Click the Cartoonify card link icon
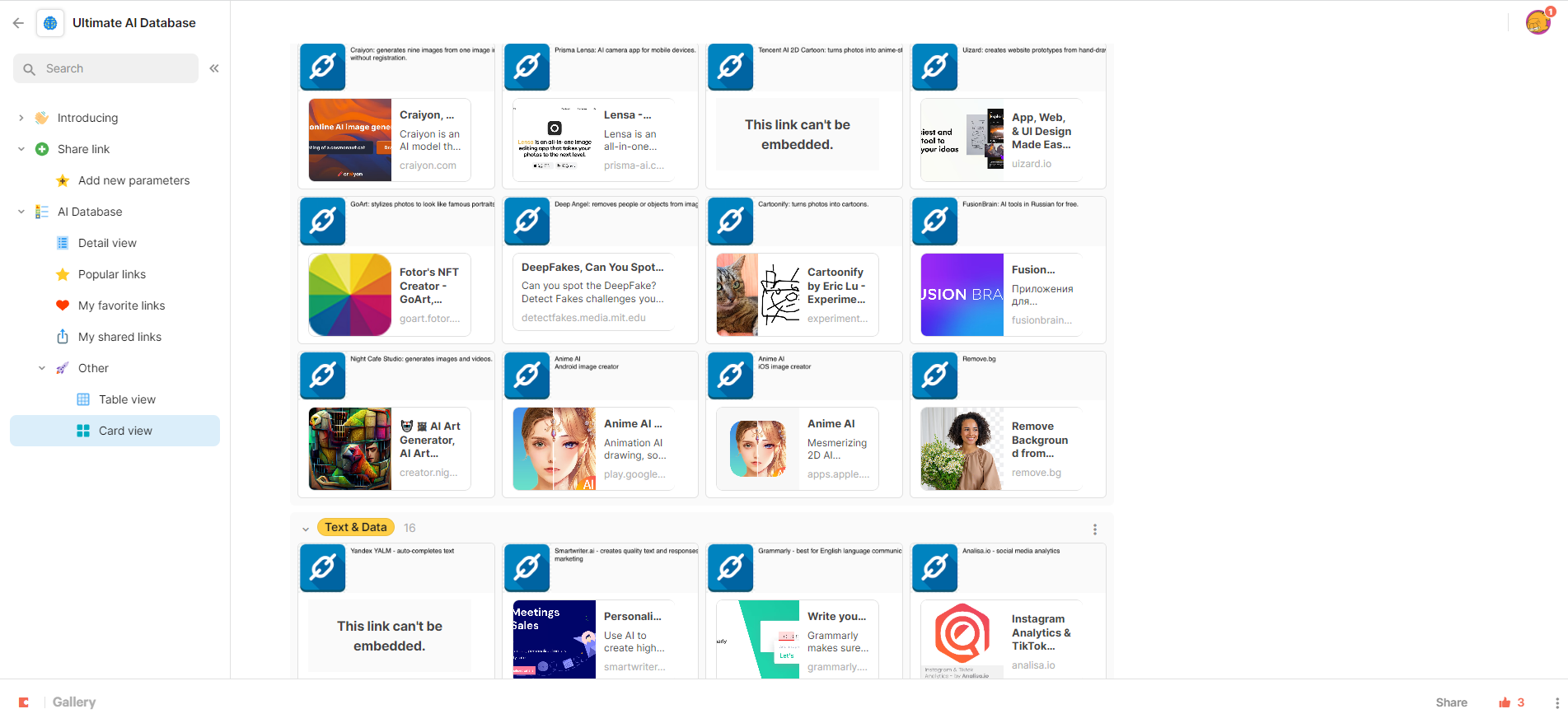Viewport: 1568px width, 723px height. pyautogui.click(x=731, y=221)
